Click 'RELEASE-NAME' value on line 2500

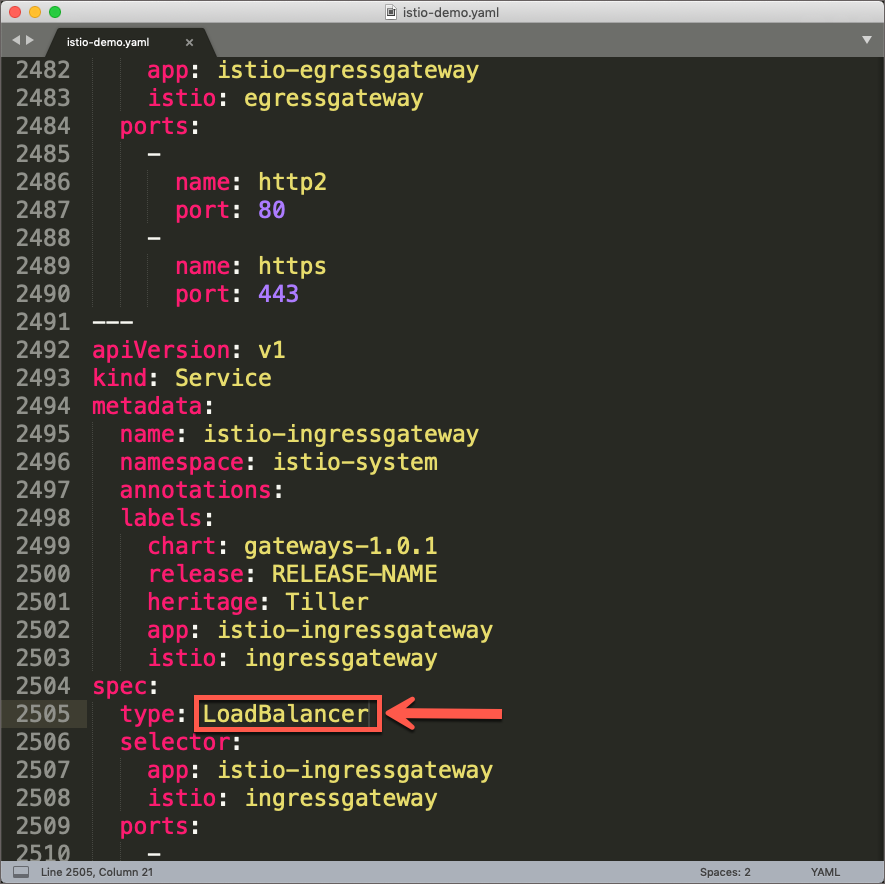(x=354, y=574)
